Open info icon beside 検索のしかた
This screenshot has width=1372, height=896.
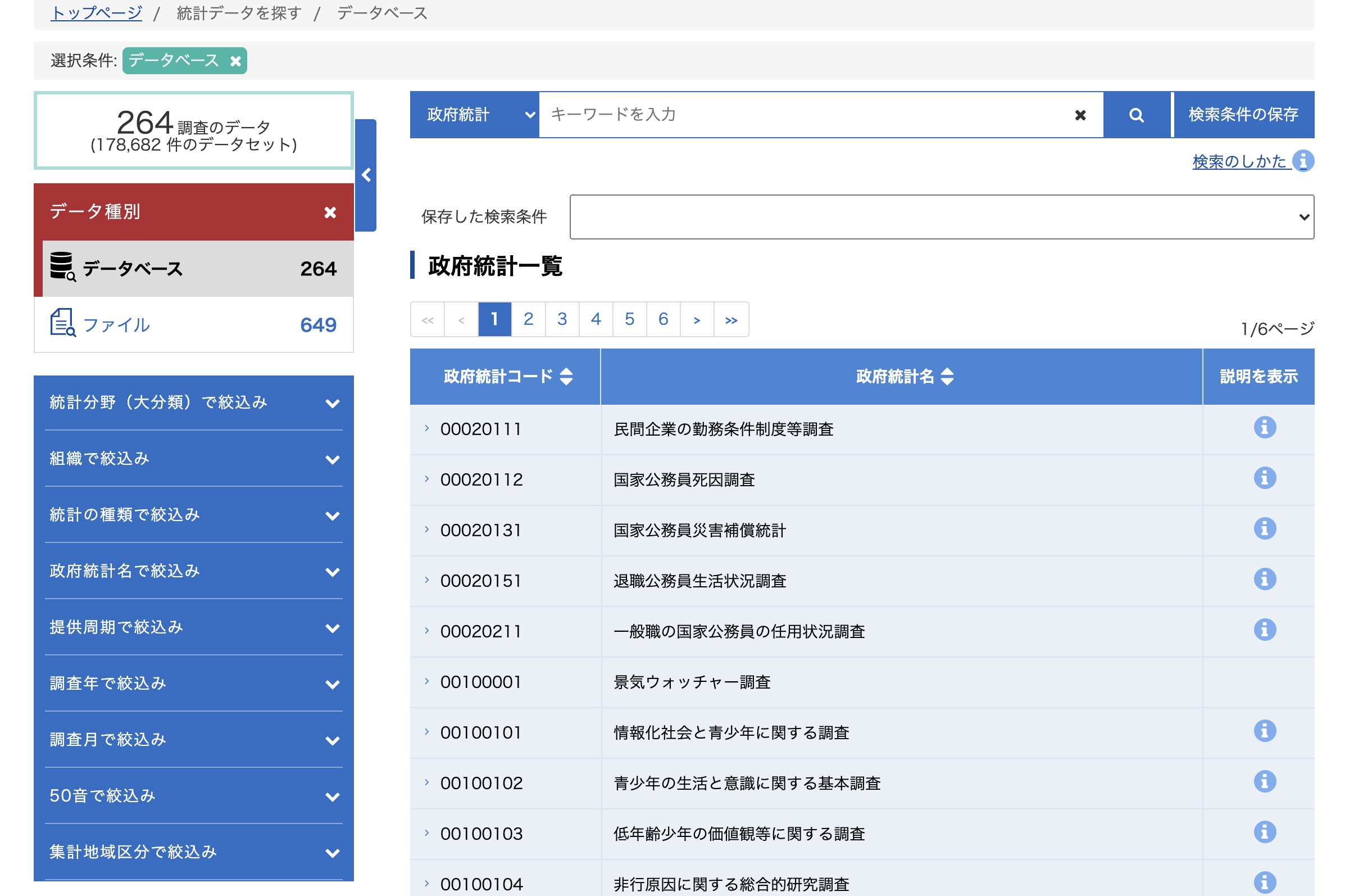(1303, 161)
